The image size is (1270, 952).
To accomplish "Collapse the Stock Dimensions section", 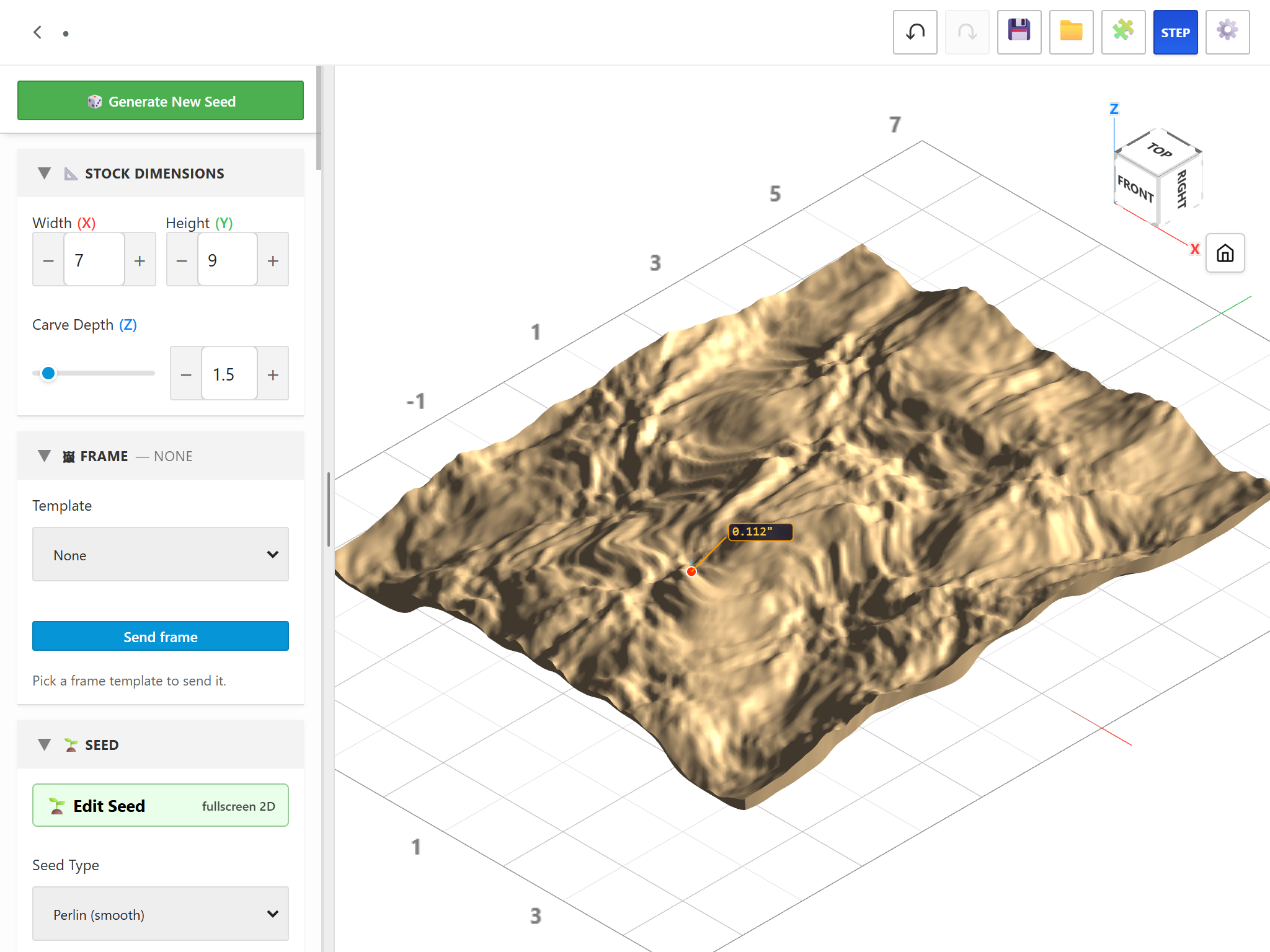I will [x=44, y=173].
